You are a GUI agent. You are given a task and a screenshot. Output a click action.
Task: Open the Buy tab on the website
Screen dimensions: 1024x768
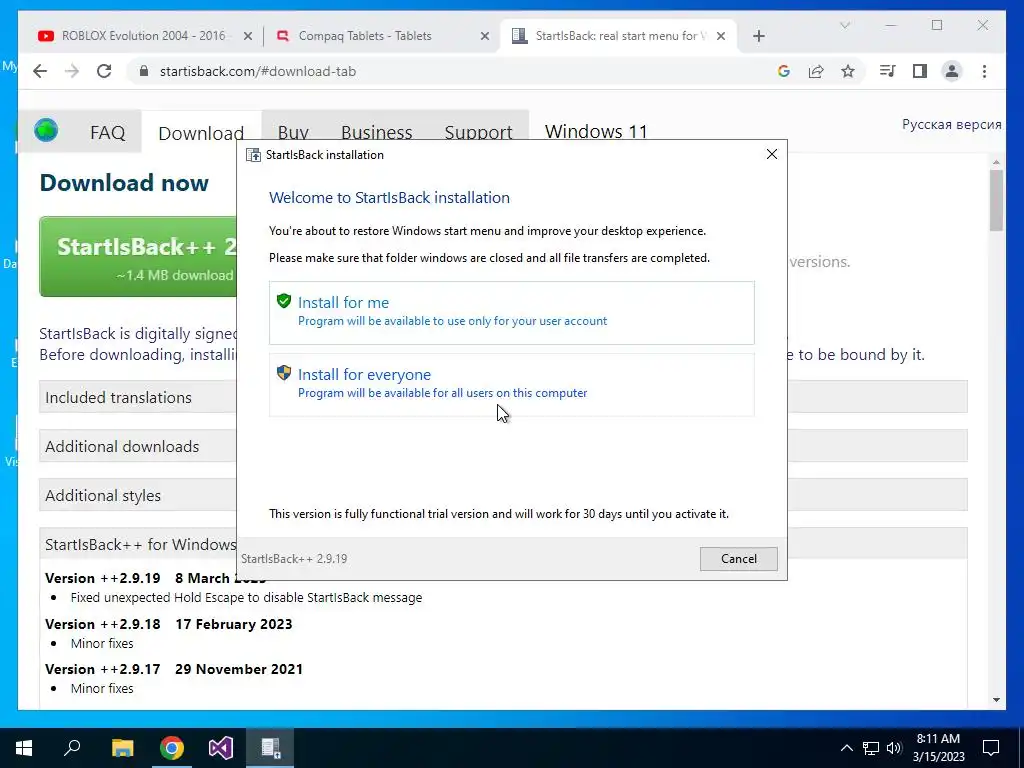point(293,131)
